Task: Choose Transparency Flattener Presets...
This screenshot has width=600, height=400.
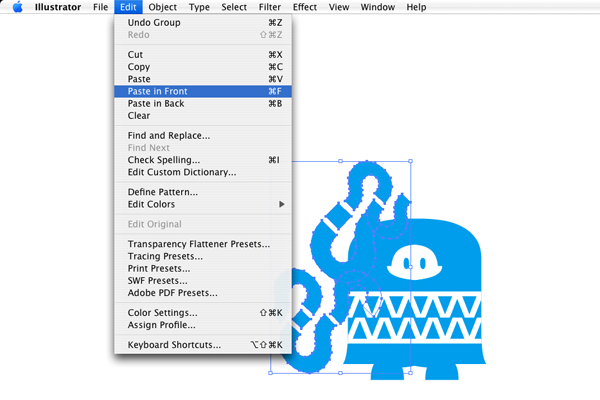Action: pos(203,244)
